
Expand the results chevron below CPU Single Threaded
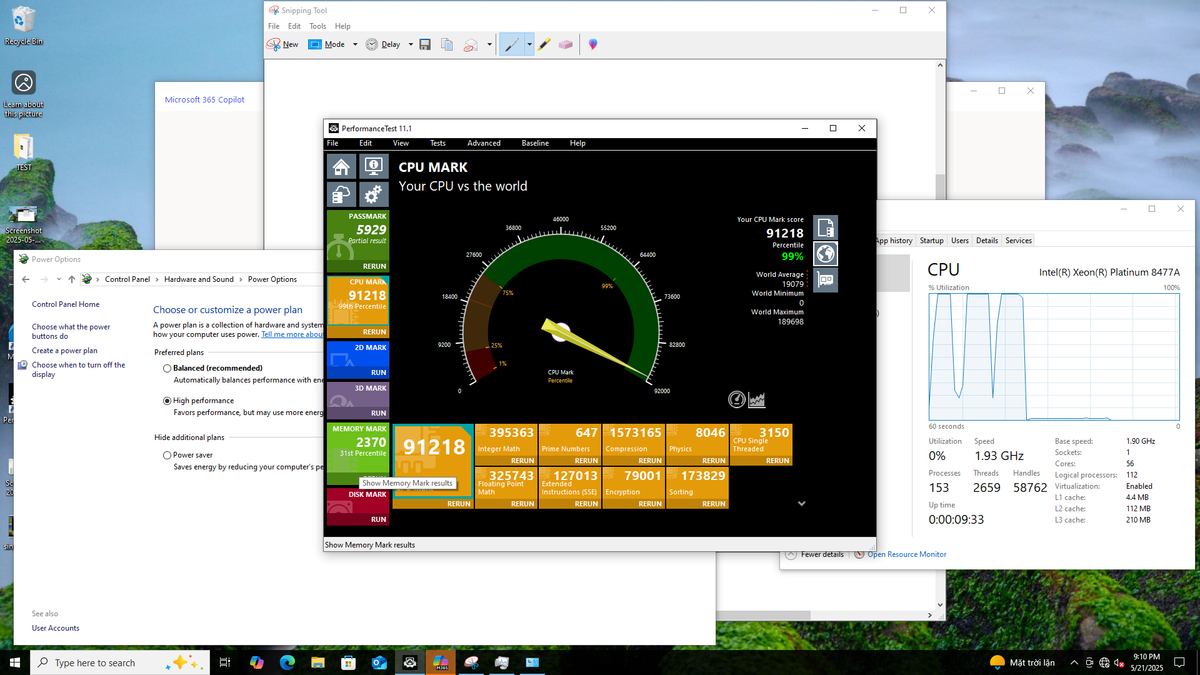coord(801,504)
